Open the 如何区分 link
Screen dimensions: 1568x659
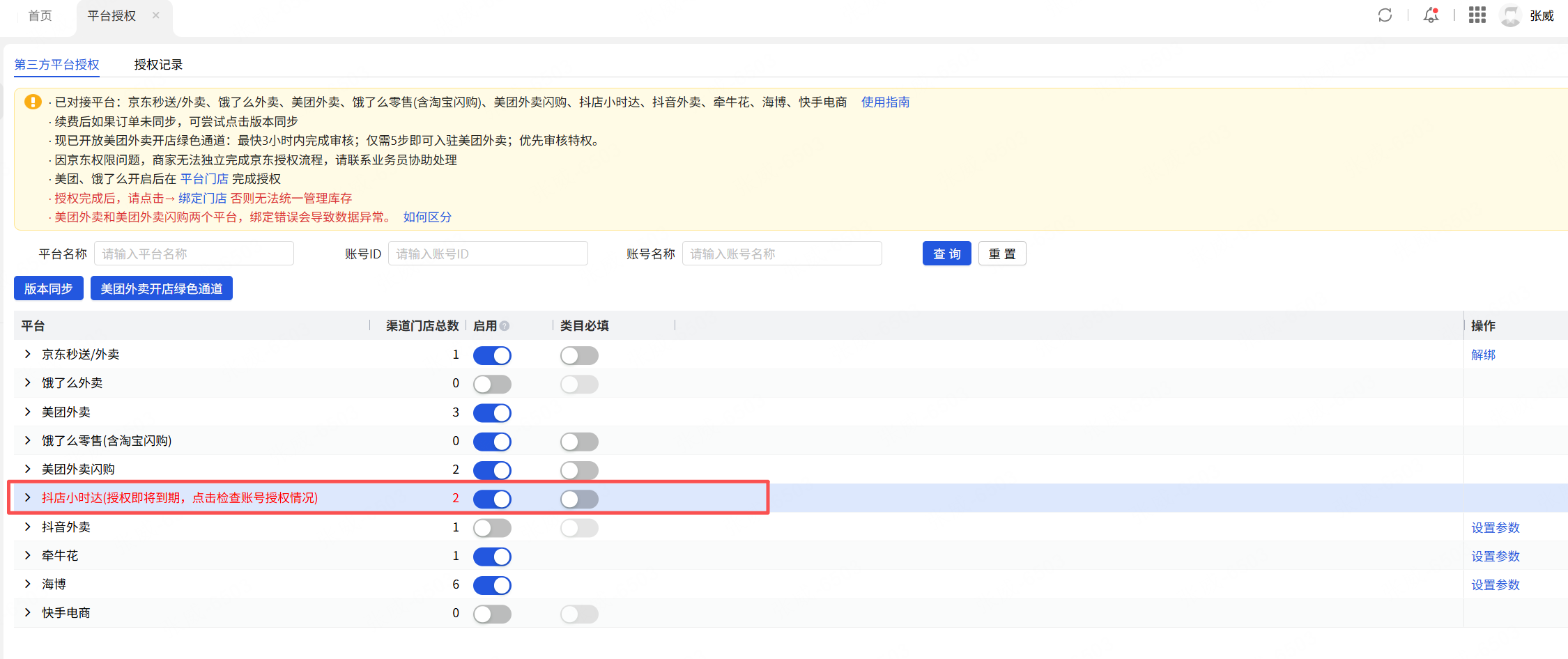coord(427,217)
